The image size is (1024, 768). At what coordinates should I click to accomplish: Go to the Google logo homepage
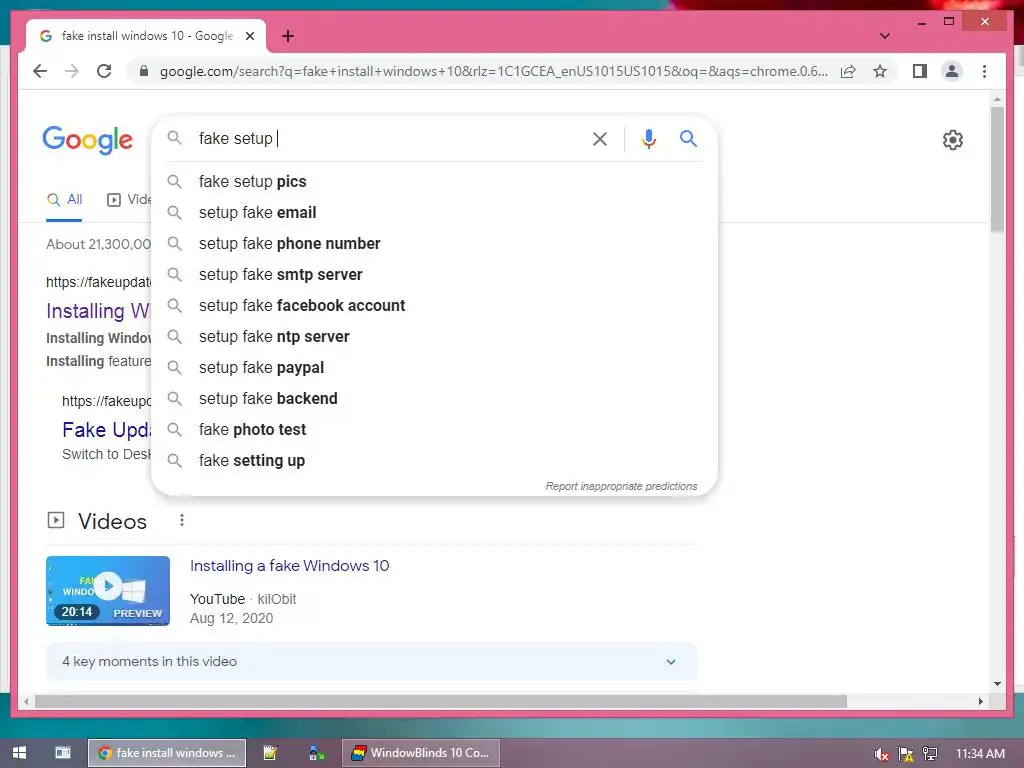coord(88,140)
